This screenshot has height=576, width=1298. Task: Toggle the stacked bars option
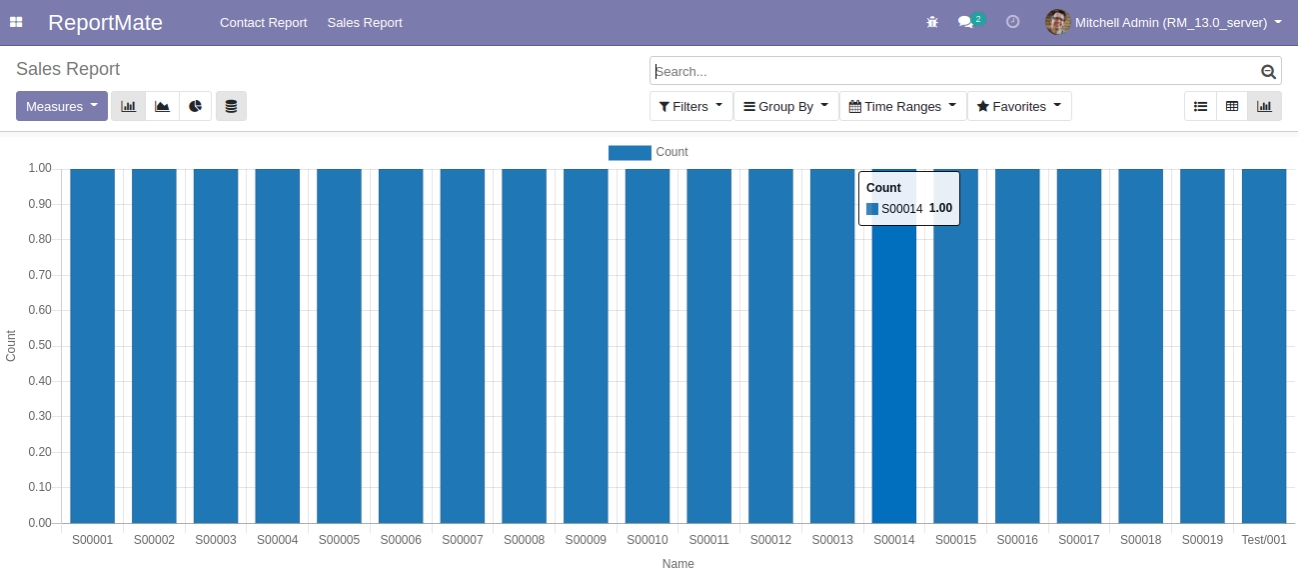pos(231,106)
